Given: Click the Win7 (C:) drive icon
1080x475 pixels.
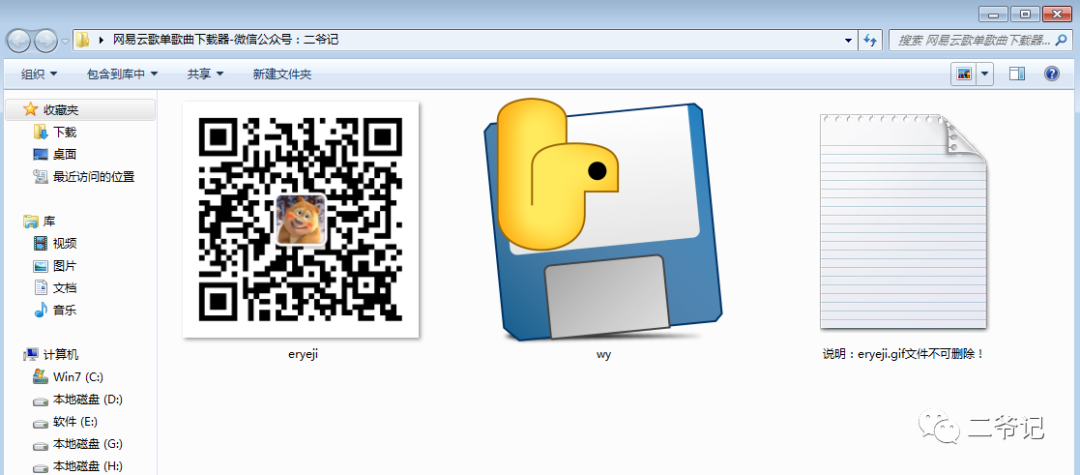Looking at the screenshot, I should point(41,377).
